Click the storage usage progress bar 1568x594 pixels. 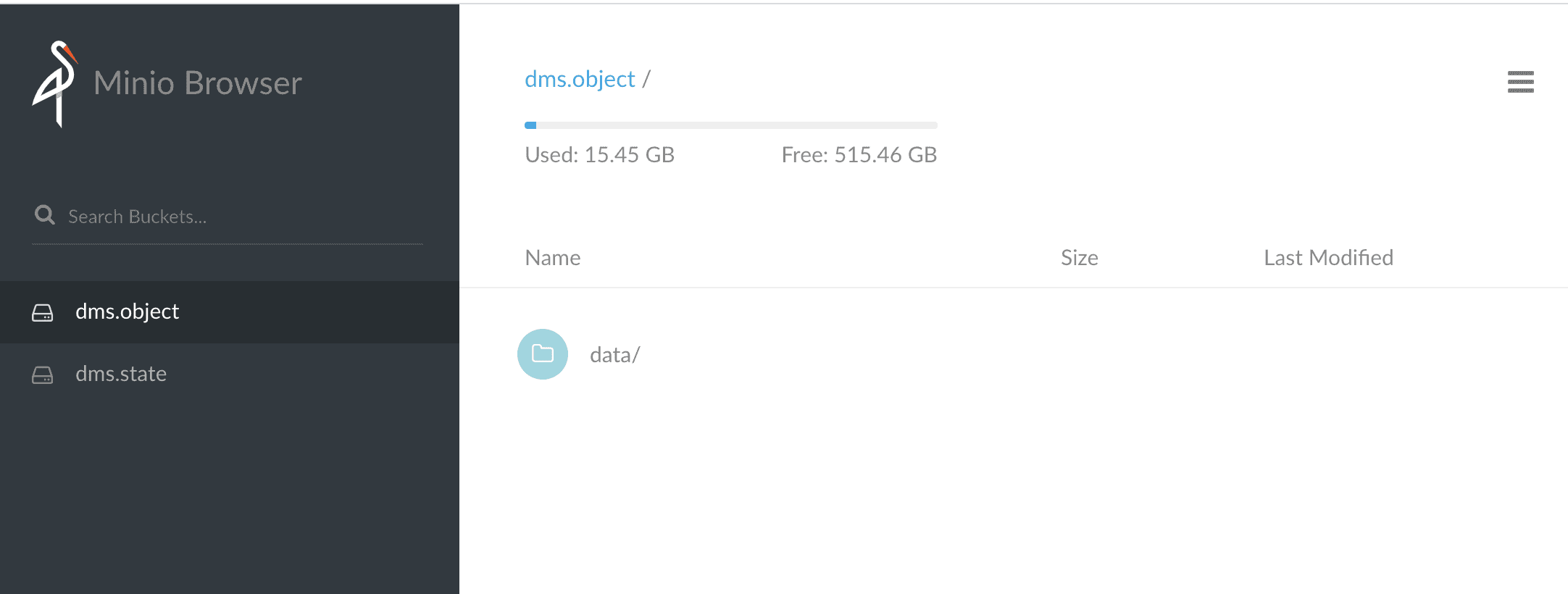(x=731, y=125)
